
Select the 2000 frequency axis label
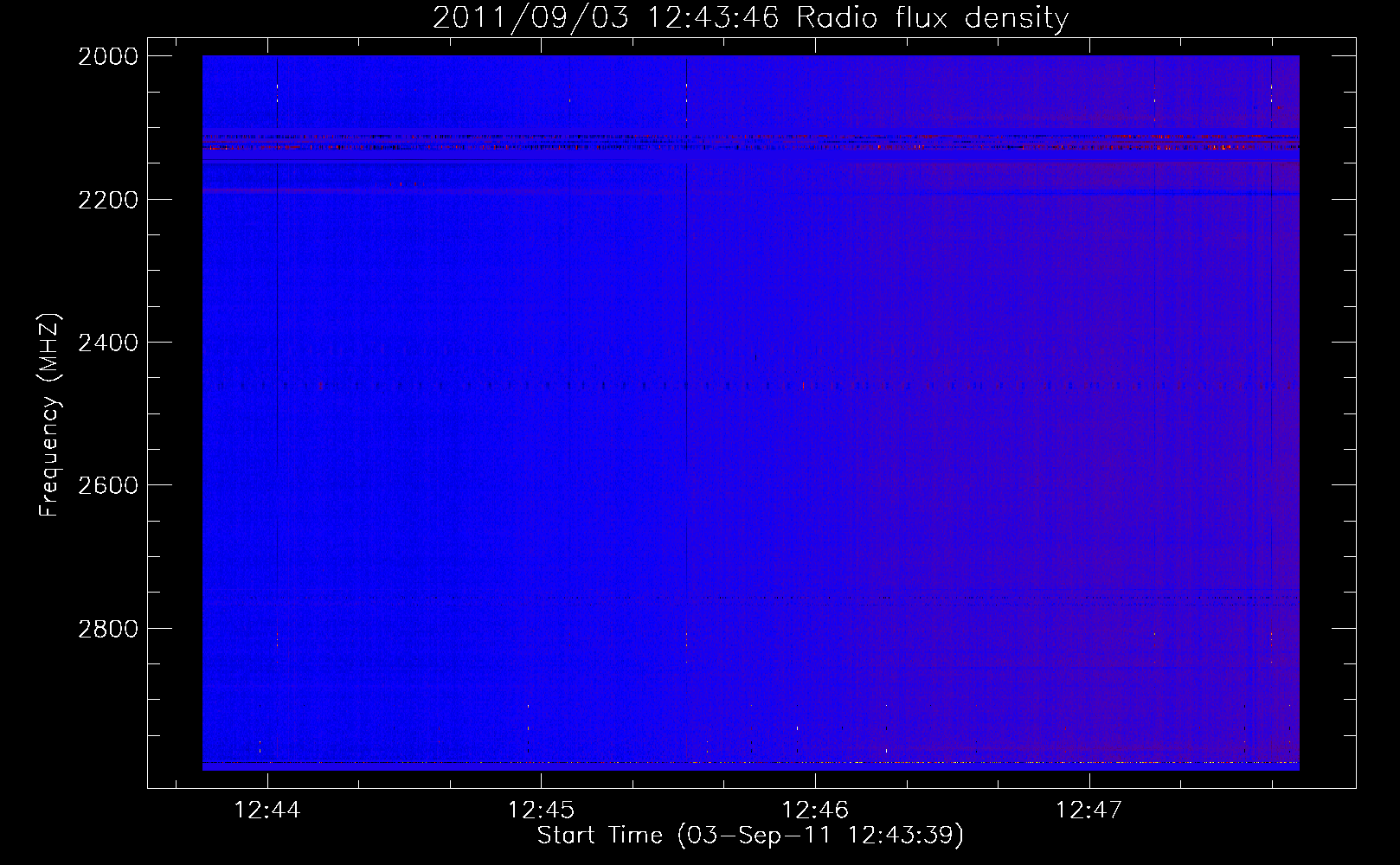[108, 56]
